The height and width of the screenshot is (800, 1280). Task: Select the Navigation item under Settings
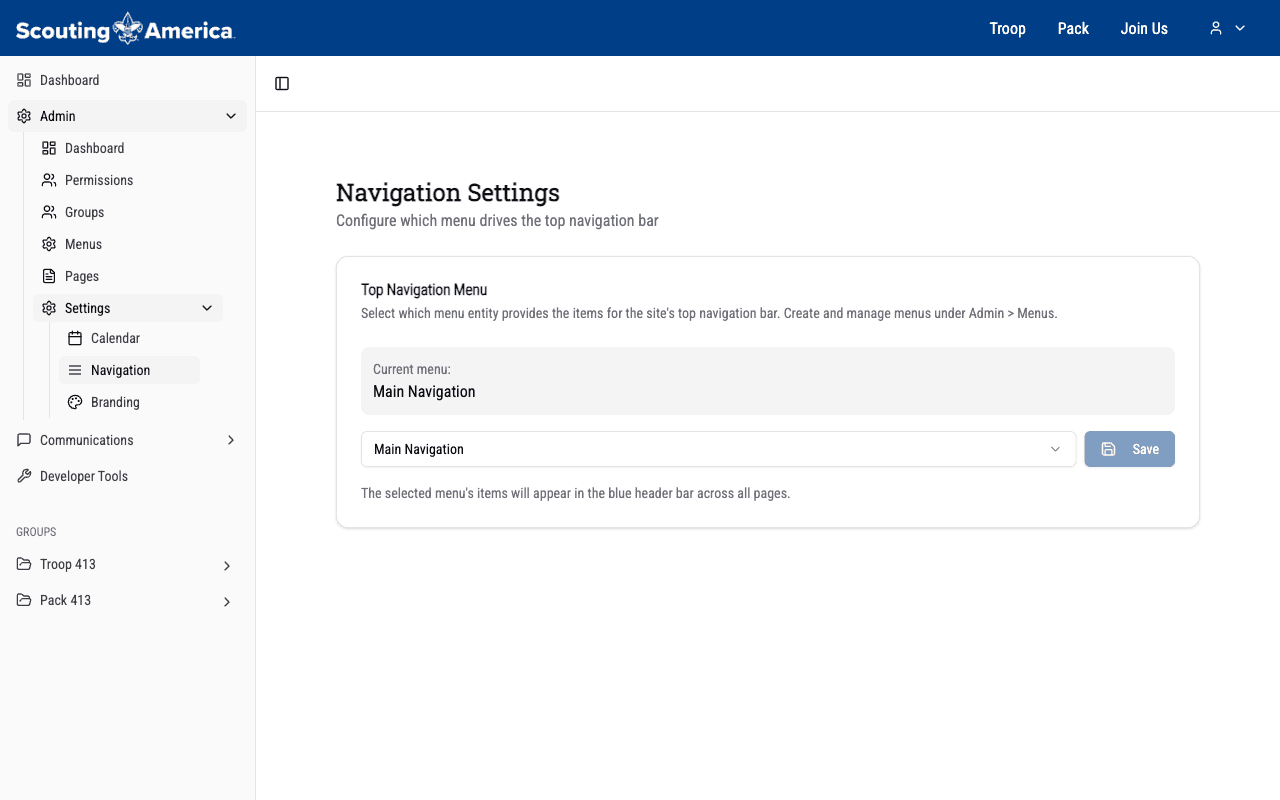click(130, 370)
